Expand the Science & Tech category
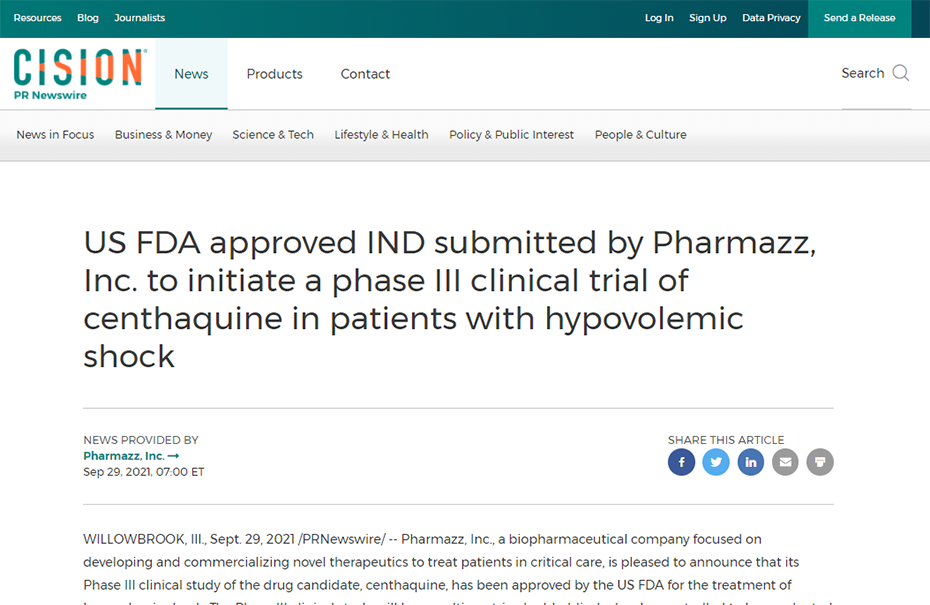Viewport: 930px width, 605px height. [x=273, y=135]
